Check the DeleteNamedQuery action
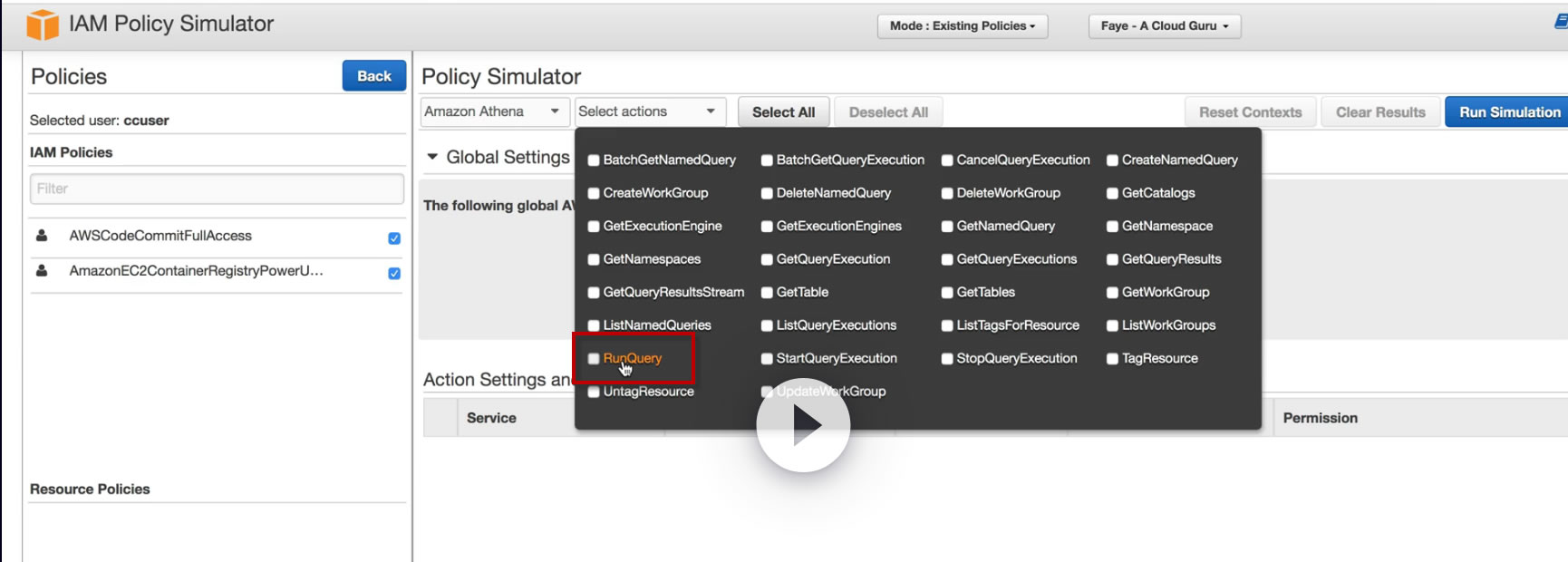1568x562 pixels. click(767, 193)
